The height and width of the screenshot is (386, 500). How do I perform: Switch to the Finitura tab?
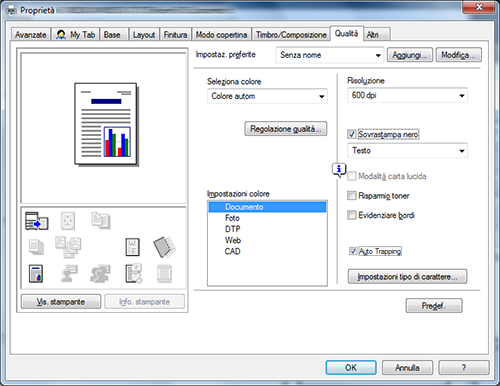coord(175,35)
